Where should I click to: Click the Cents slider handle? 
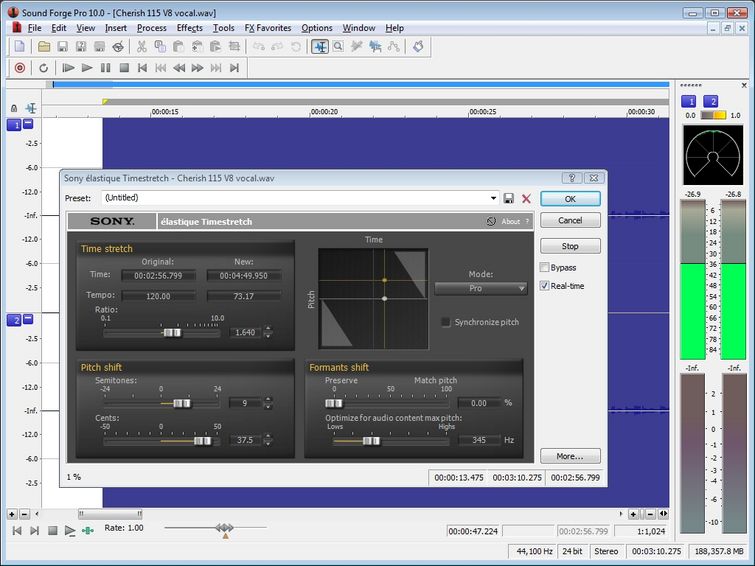click(202, 441)
